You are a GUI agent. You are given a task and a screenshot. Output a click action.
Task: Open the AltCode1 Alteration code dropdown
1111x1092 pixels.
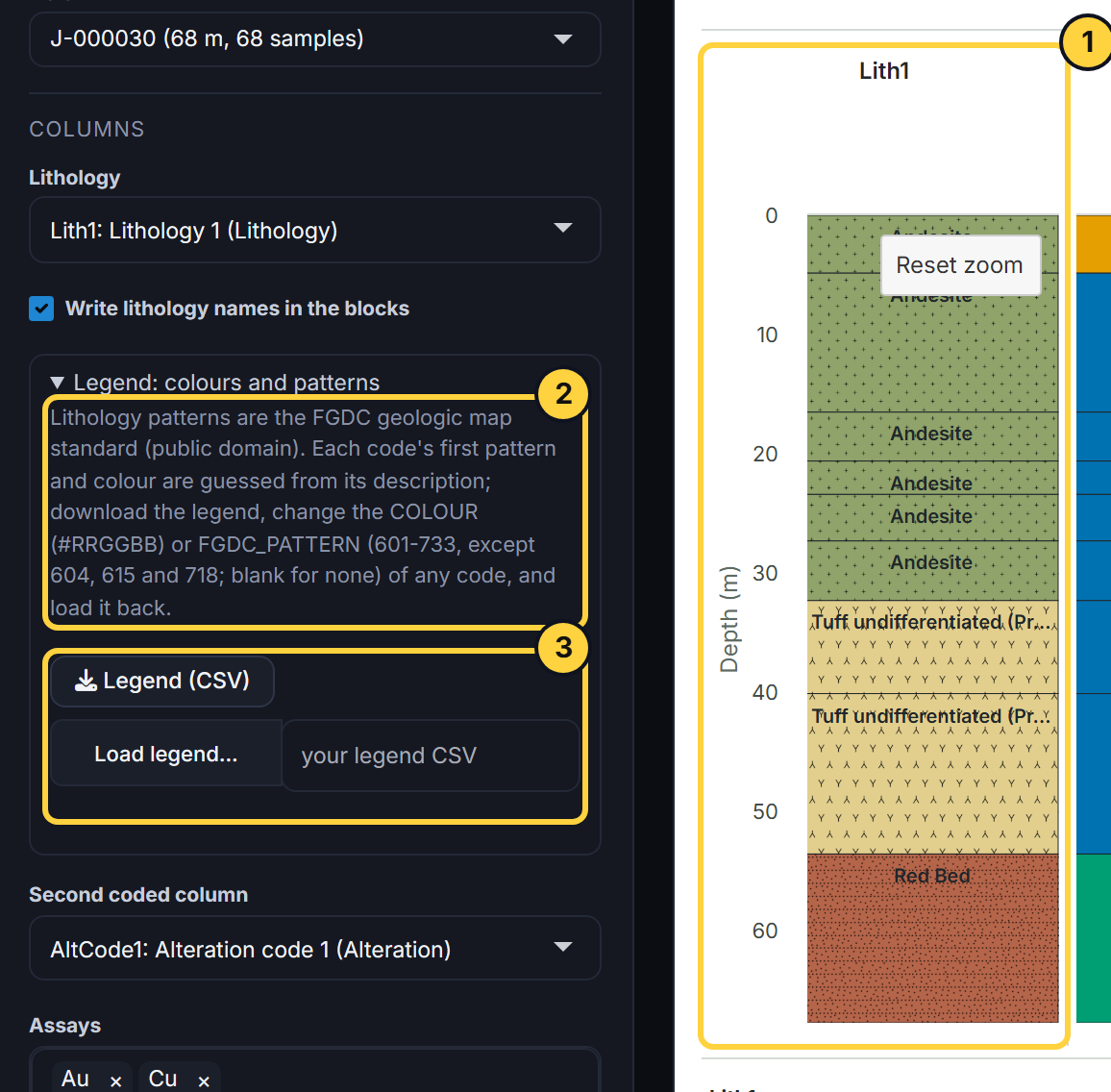coord(314,949)
